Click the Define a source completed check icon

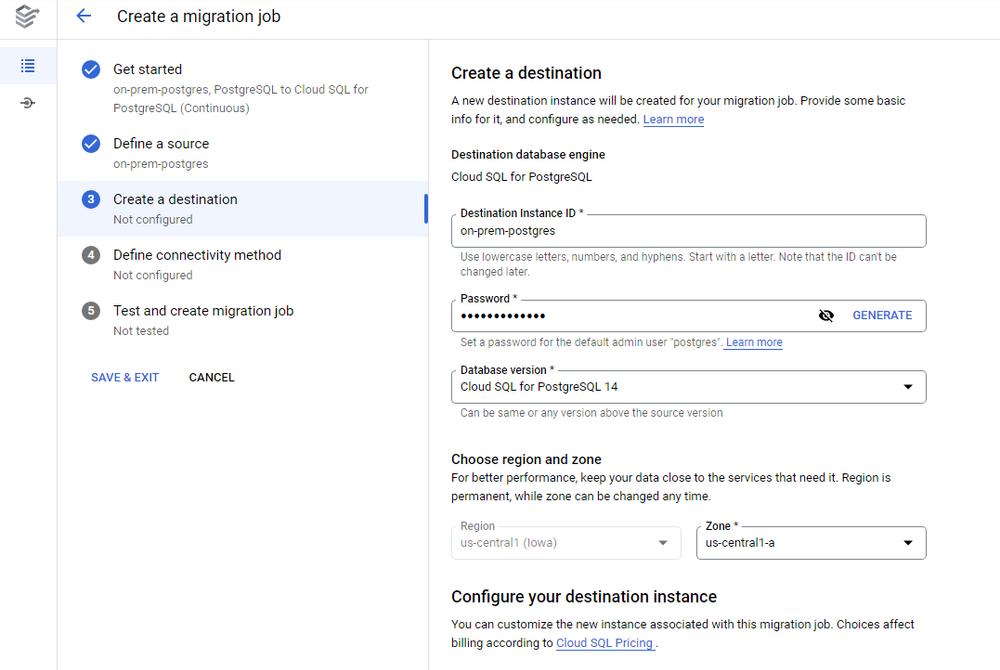coord(90,143)
